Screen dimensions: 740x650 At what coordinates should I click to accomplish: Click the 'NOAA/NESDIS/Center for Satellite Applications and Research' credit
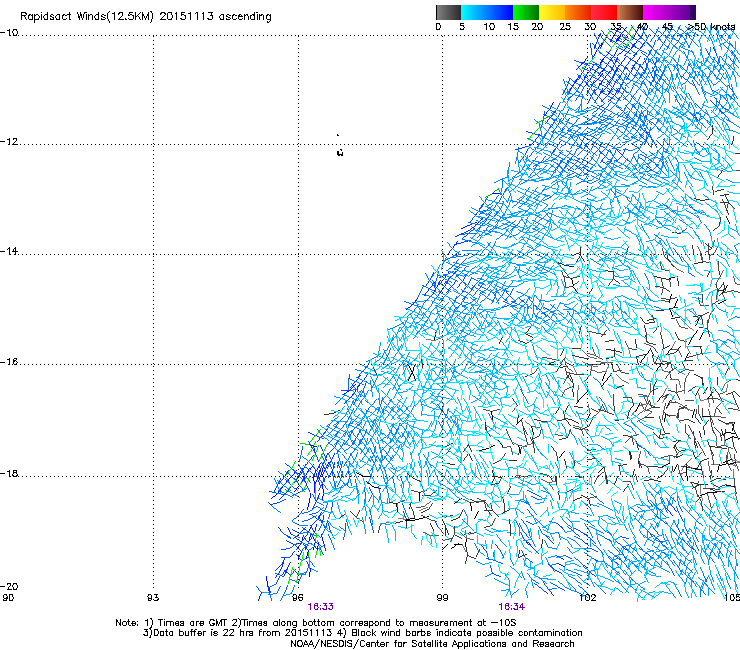(x=432, y=644)
